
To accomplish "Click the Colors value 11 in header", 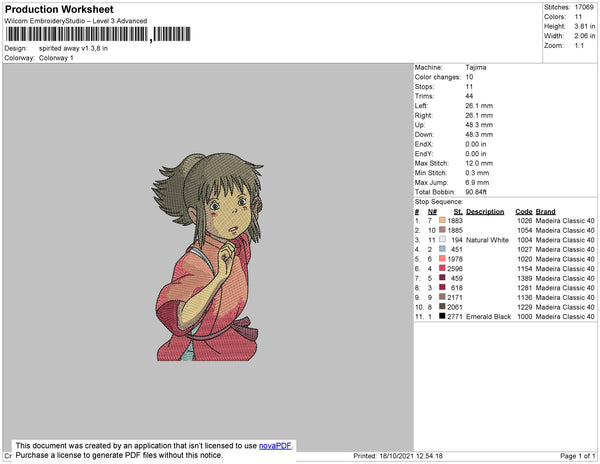I will tap(578, 17).
